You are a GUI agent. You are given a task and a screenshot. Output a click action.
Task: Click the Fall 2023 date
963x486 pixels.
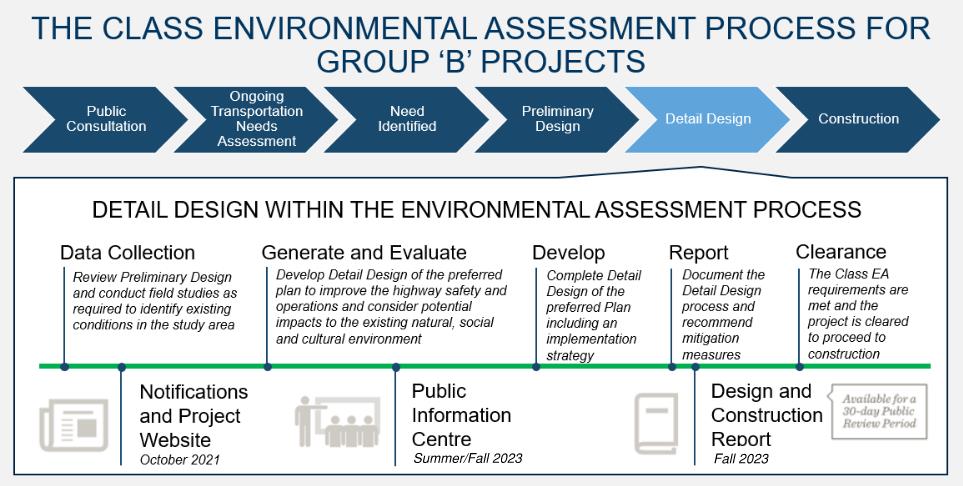click(x=741, y=458)
